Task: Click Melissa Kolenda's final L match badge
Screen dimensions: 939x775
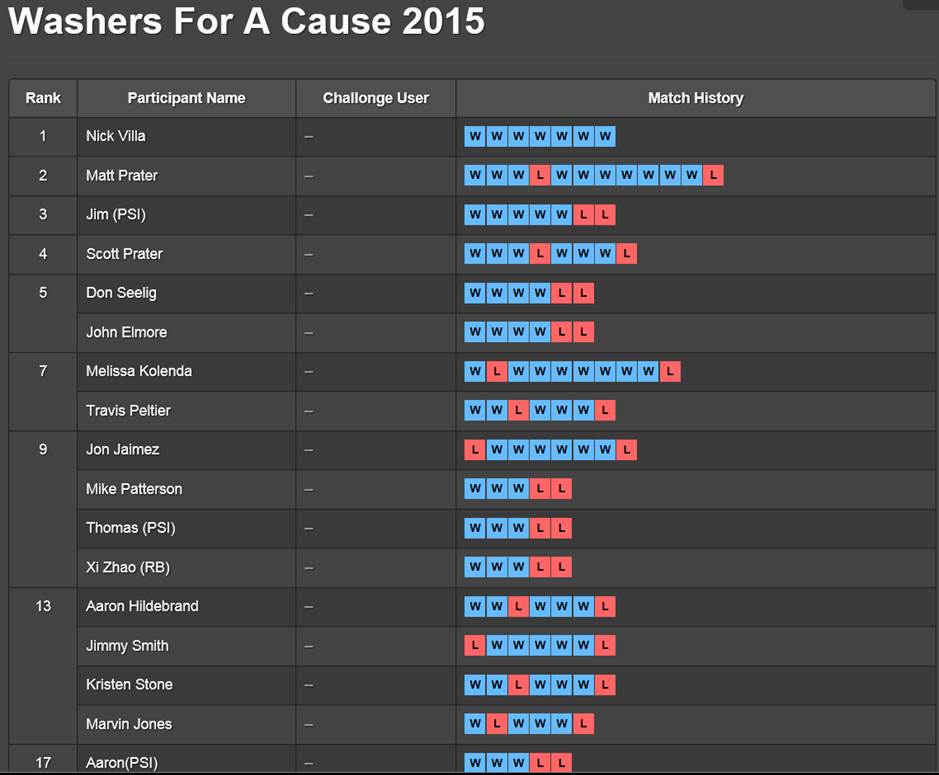Action: pyautogui.click(x=670, y=371)
